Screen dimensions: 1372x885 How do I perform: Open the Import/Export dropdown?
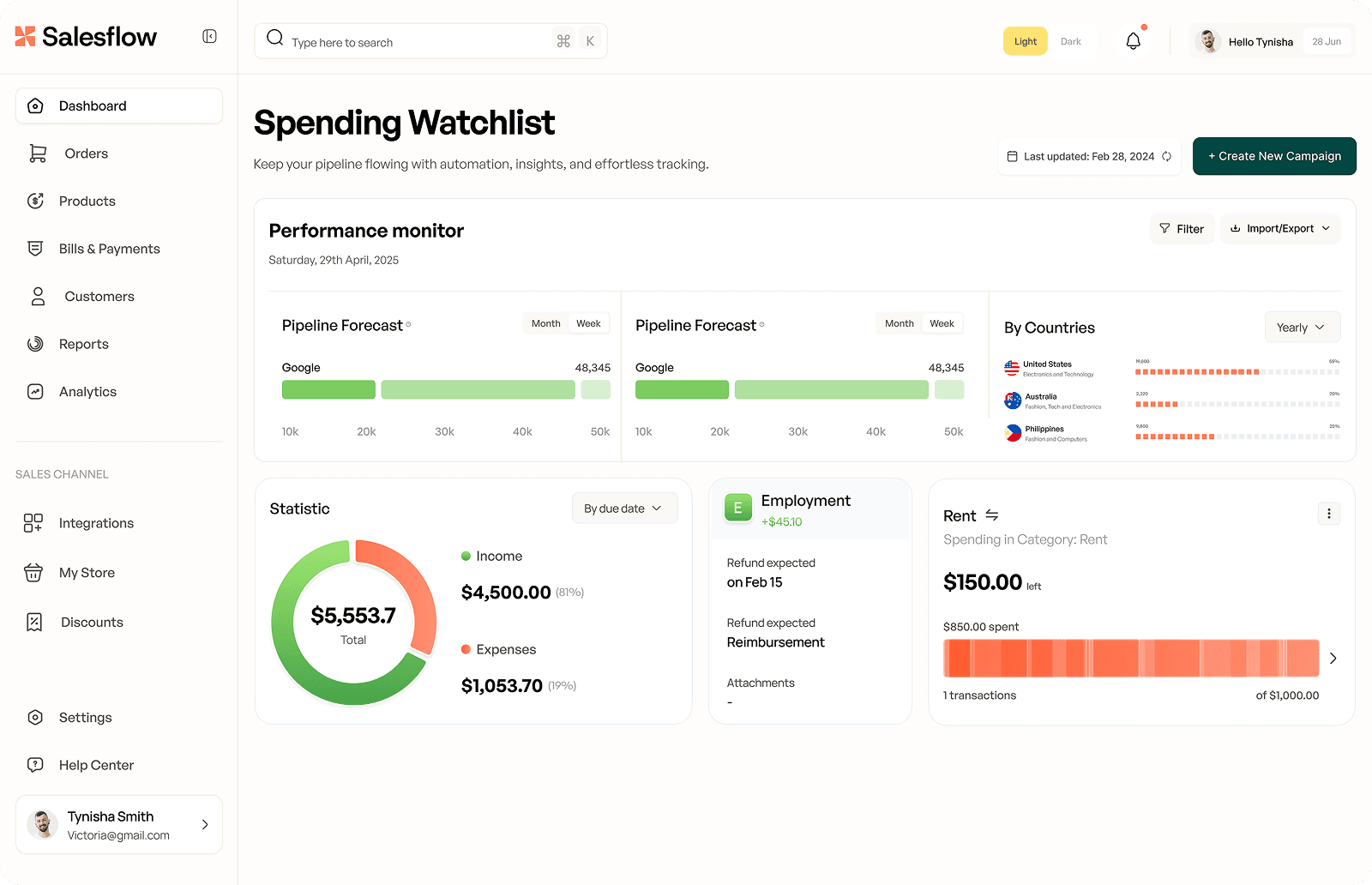pyautogui.click(x=1280, y=228)
